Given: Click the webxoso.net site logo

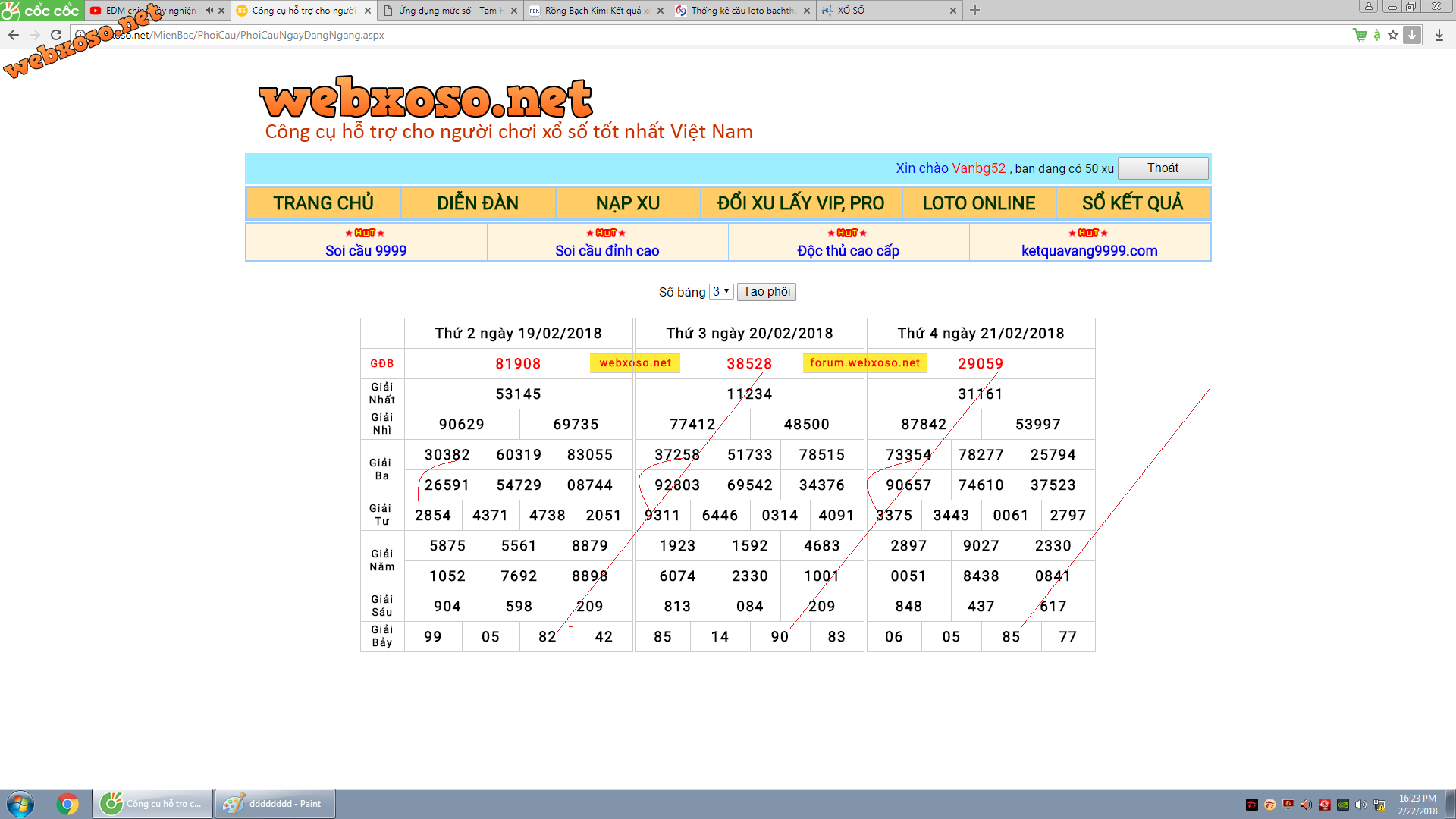Looking at the screenshot, I should pyautogui.click(x=425, y=99).
